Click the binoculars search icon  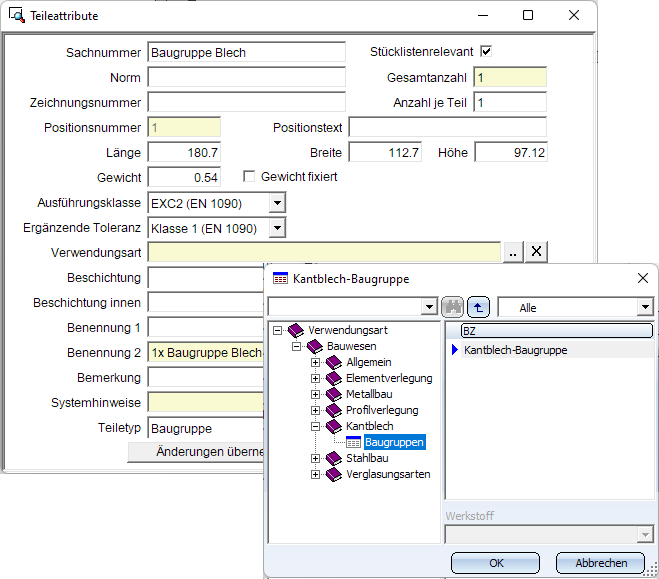452,307
